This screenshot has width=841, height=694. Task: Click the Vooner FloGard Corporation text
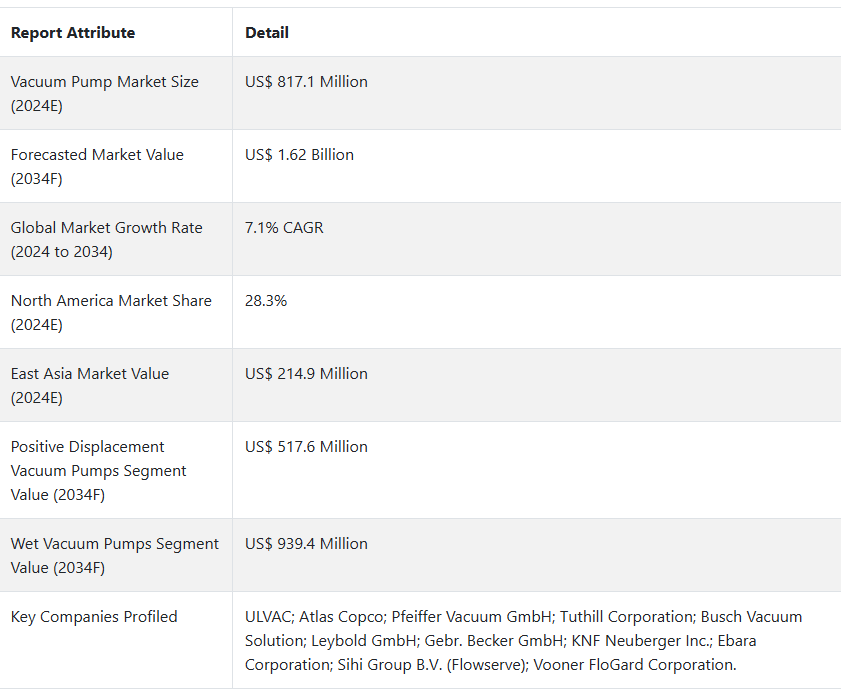pyautogui.click(x=635, y=665)
